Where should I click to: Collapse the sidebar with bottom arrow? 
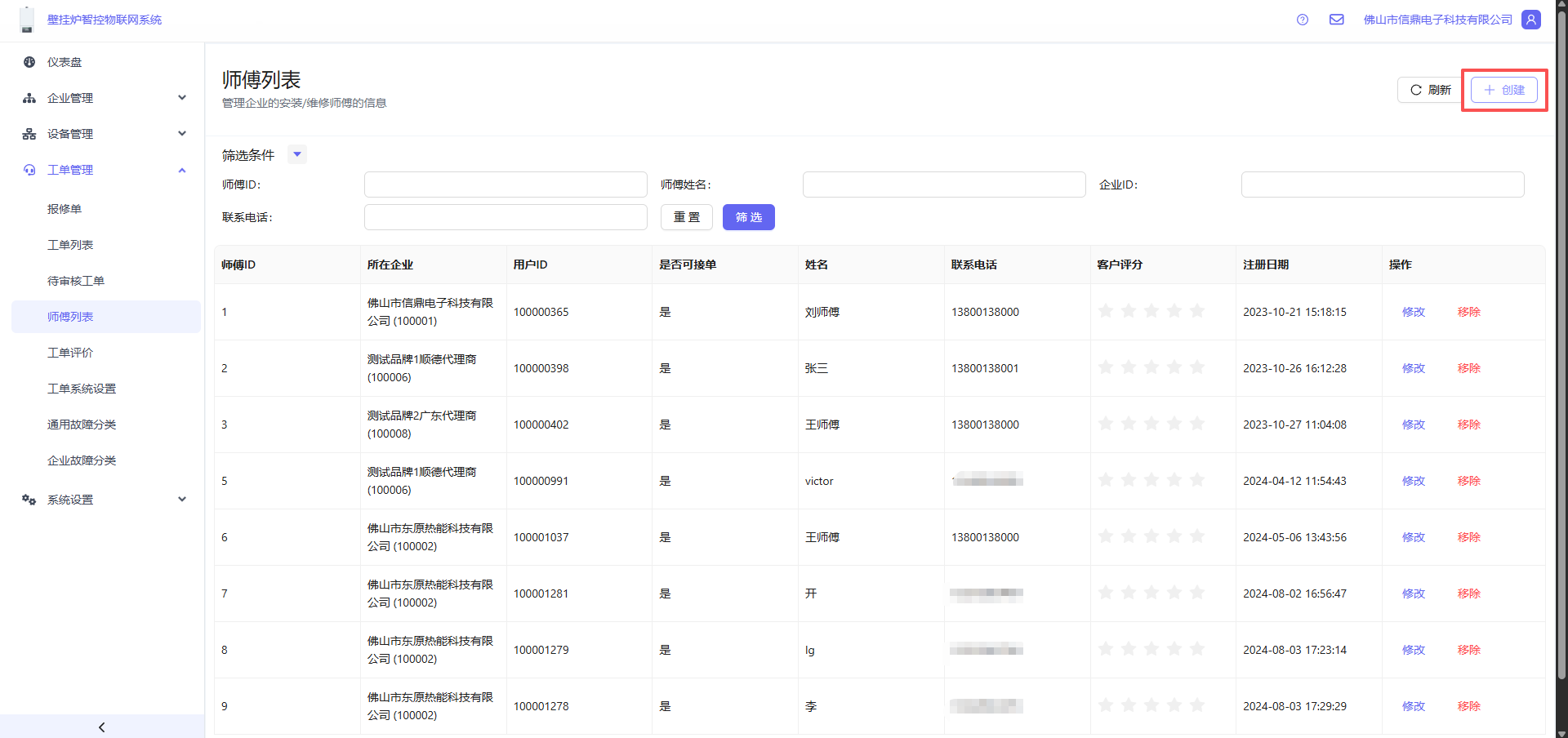click(x=102, y=727)
